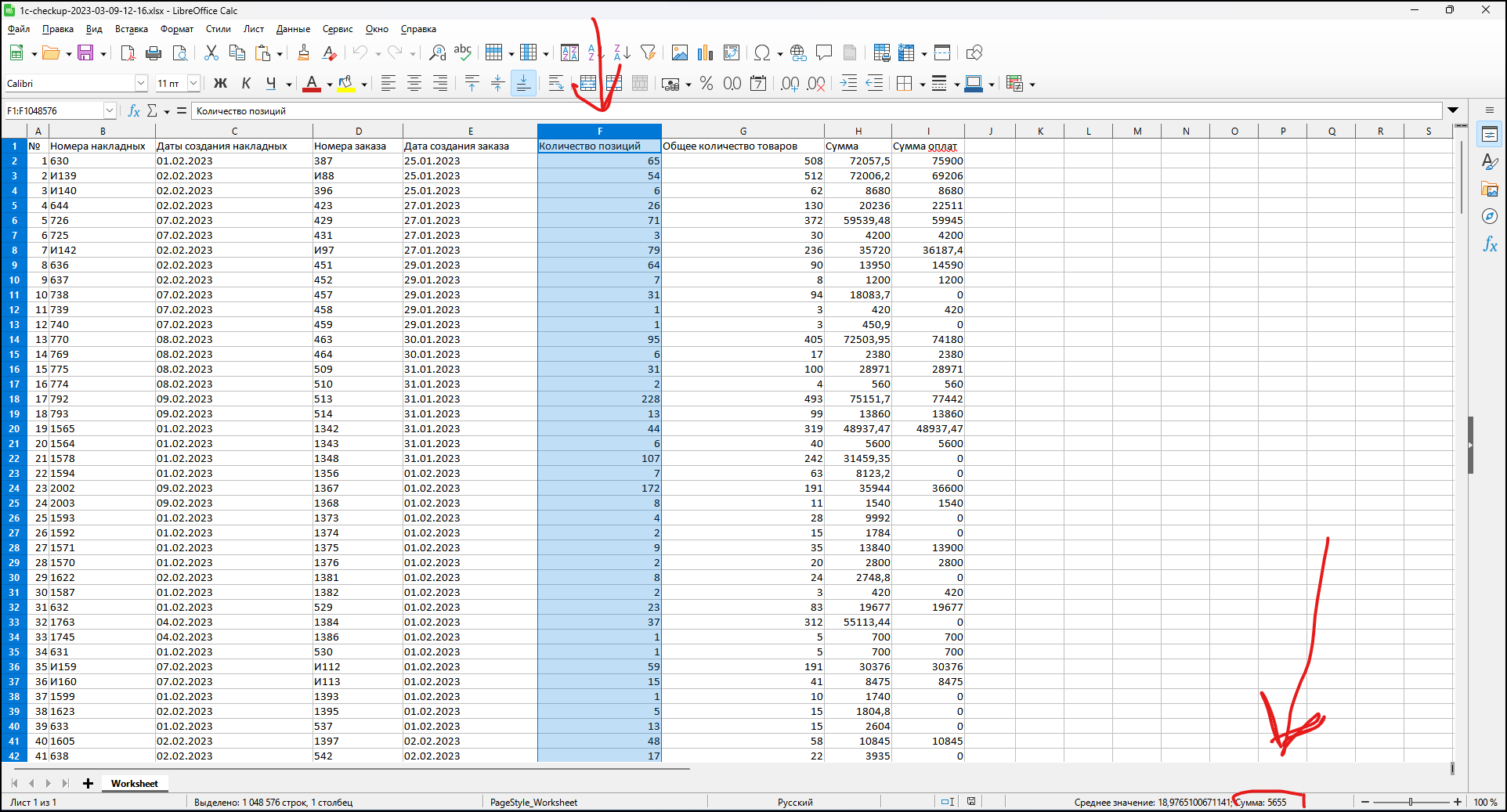The height and width of the screenshot is (812, 1507).
Task: Decrease cell indent
Action: pos(874,84)
